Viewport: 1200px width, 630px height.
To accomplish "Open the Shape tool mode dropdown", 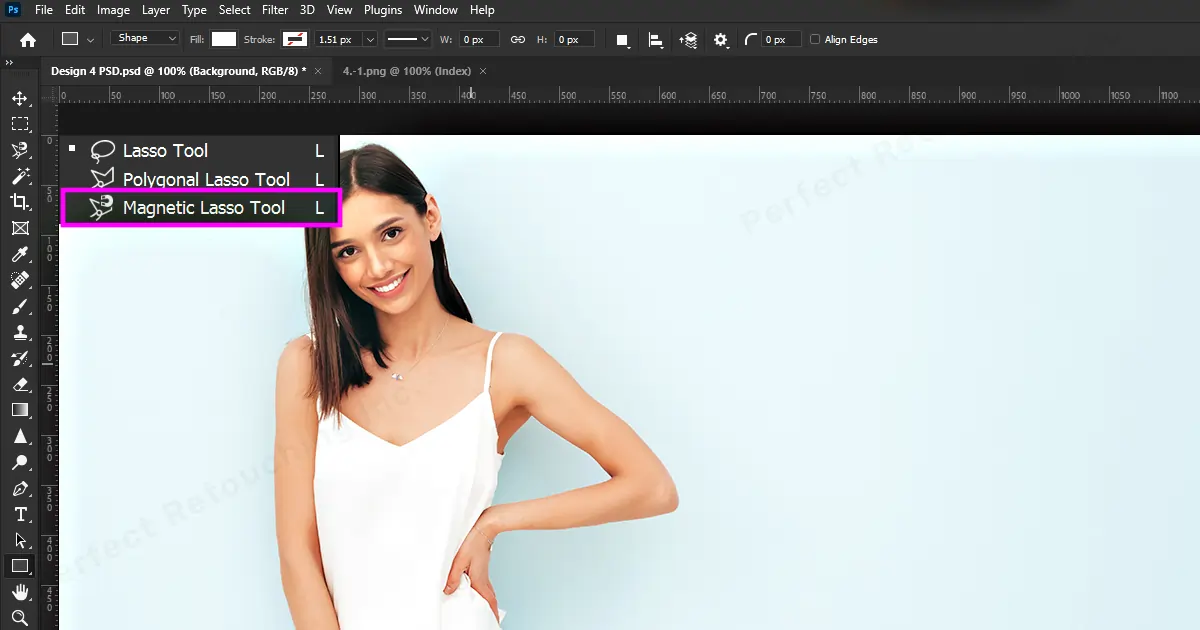I will [x=144, y=39].
